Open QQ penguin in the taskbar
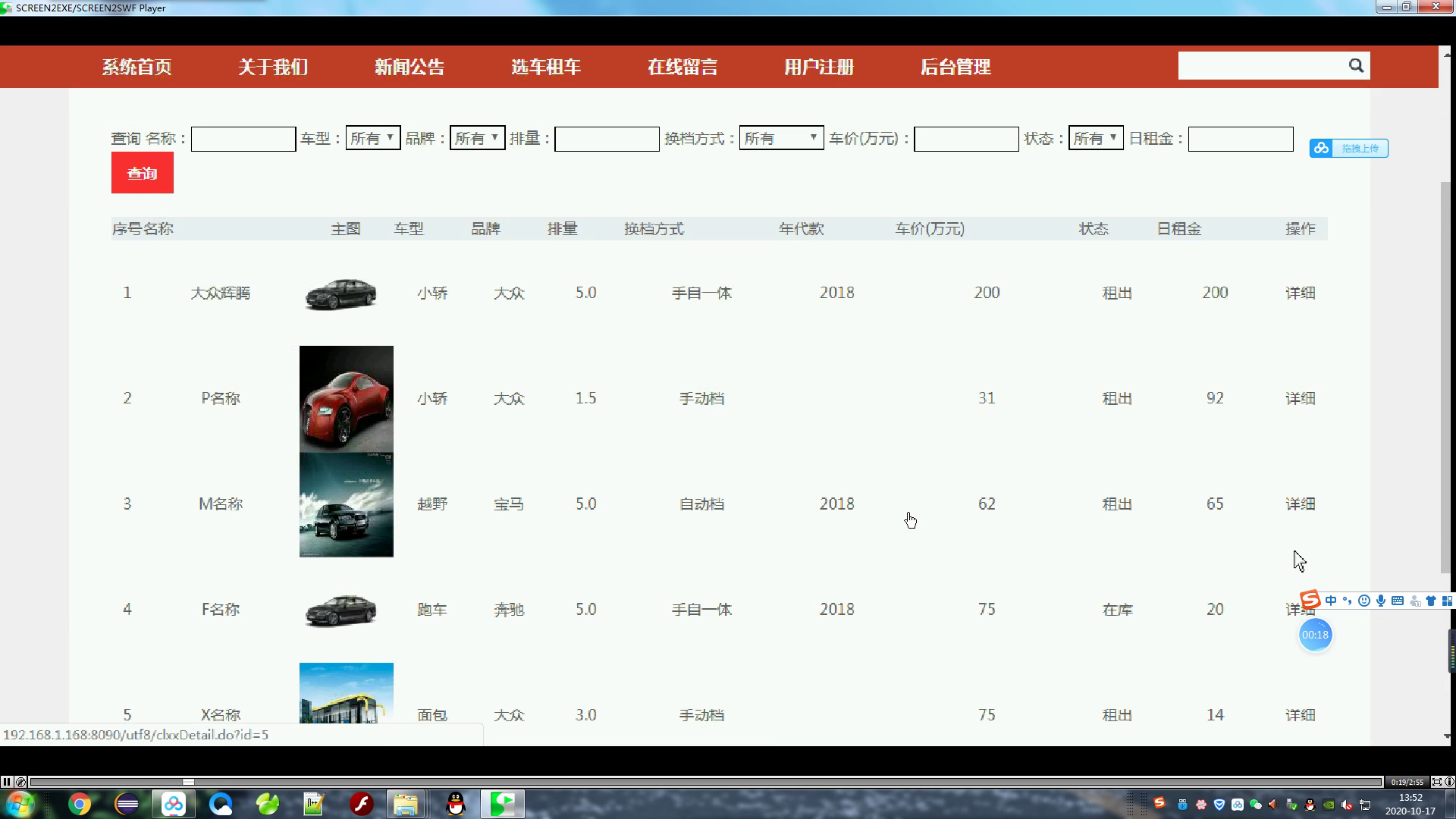Screen dimensions: 1456x819 click(455, 804)
